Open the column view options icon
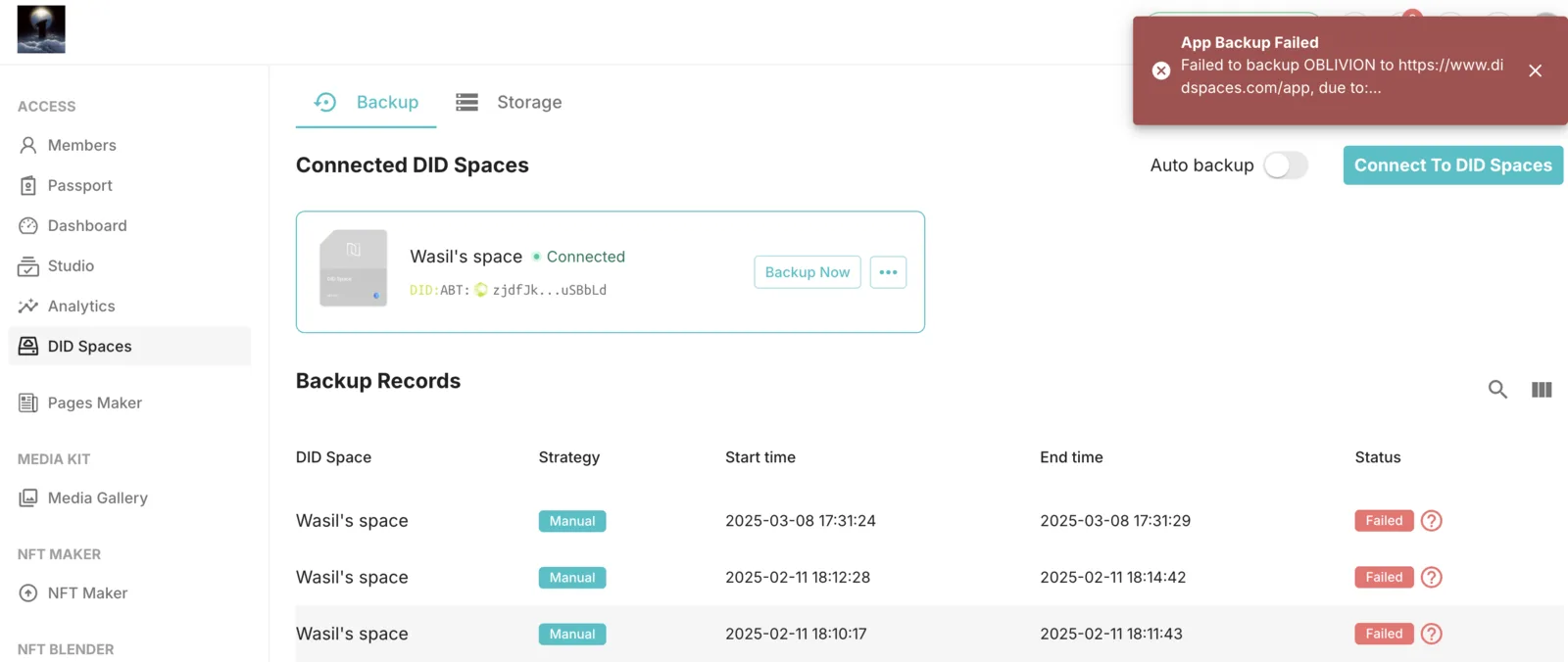 pyautogui.click(x=1542, y=389)
